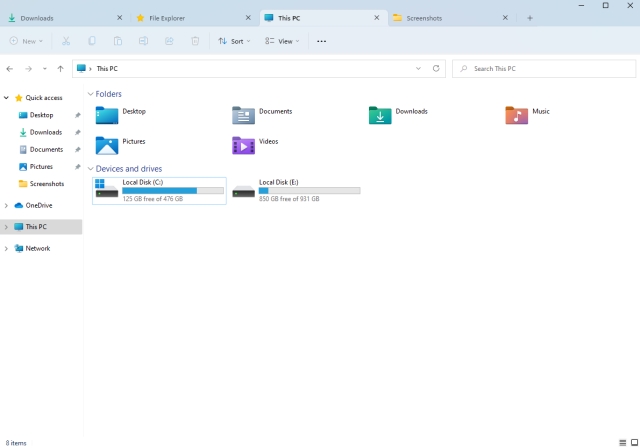The image size is (640, 448).
Task: Click the Cut scissors icon in toolbar
Action: pos(66,41)
